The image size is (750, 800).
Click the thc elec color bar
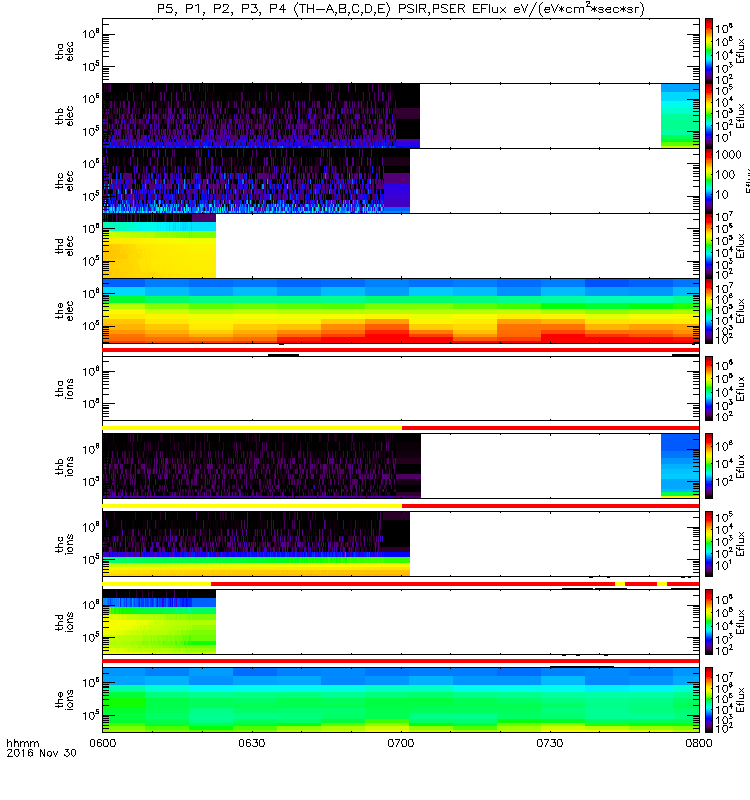click(x=709, y=181)
